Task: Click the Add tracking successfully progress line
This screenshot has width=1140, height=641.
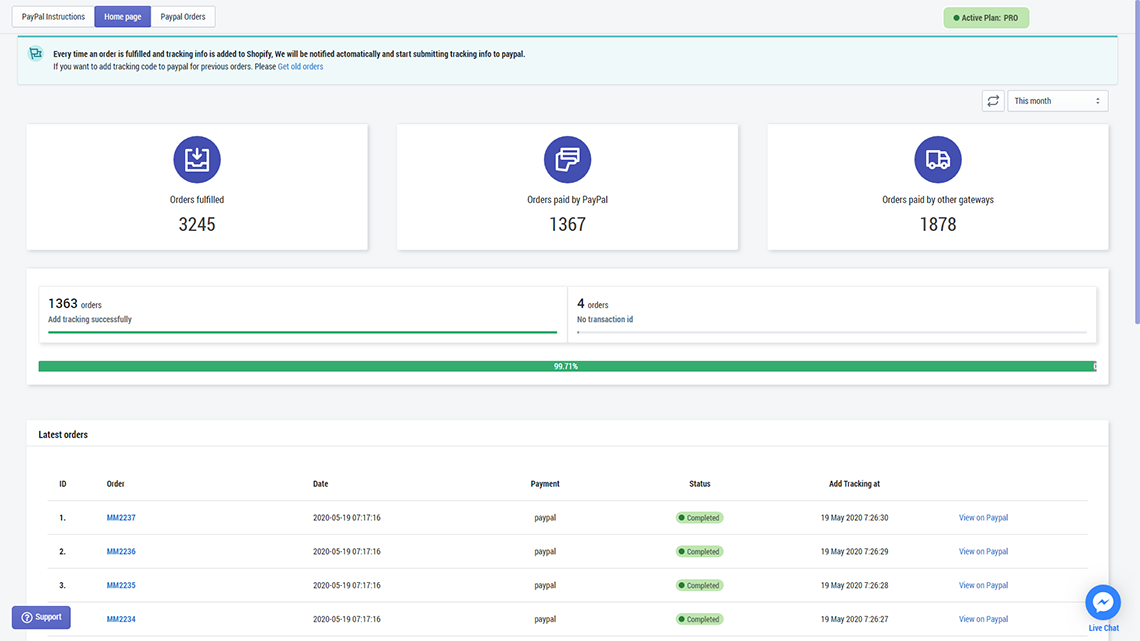Action: (302, 332)
